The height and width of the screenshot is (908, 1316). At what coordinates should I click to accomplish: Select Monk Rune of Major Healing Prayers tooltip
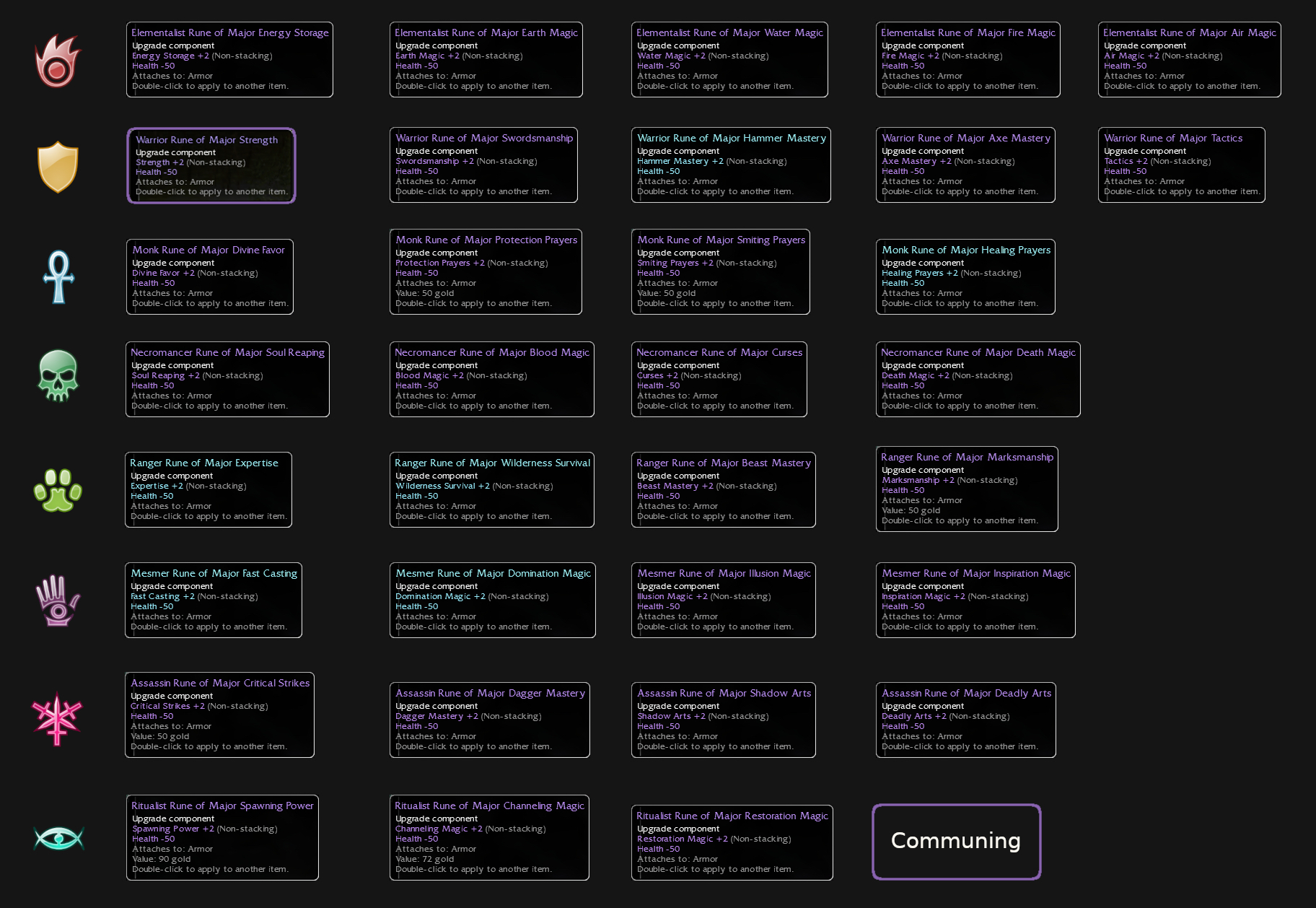point(965,277)
